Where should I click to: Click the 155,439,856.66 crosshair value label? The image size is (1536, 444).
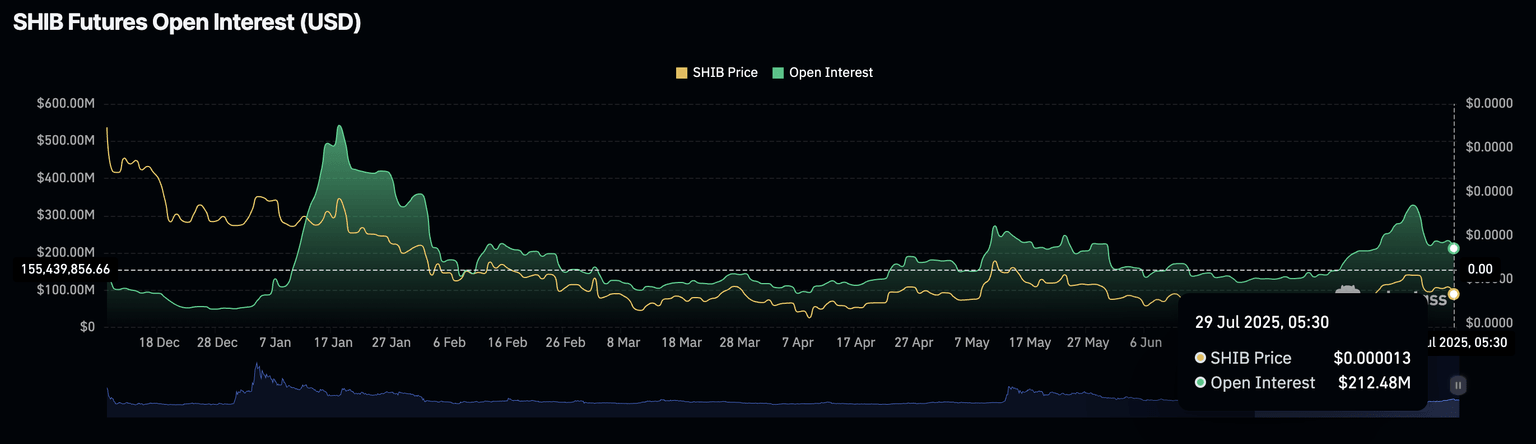[x=66, y=270]
